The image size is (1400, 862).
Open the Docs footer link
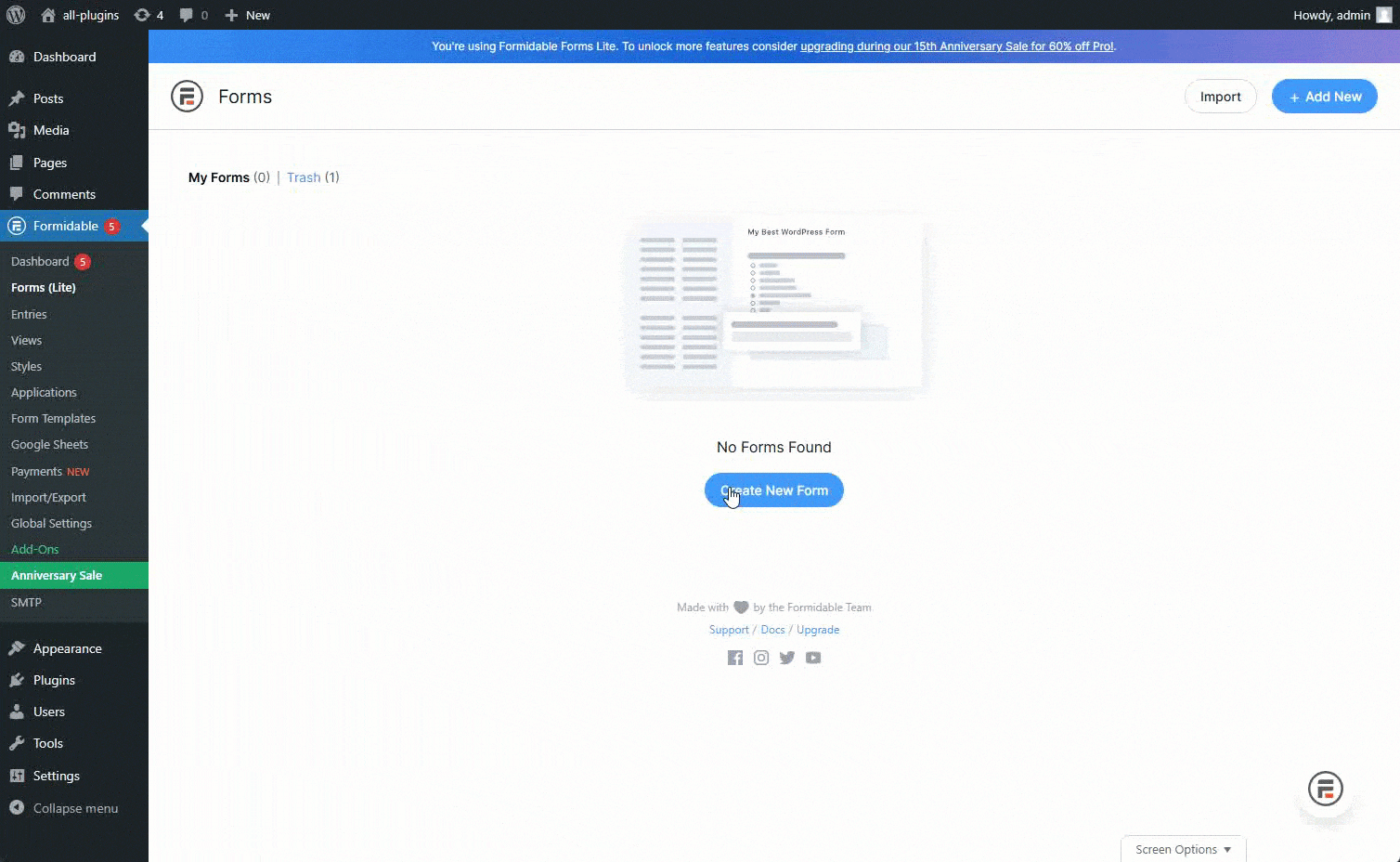[772, 630]
